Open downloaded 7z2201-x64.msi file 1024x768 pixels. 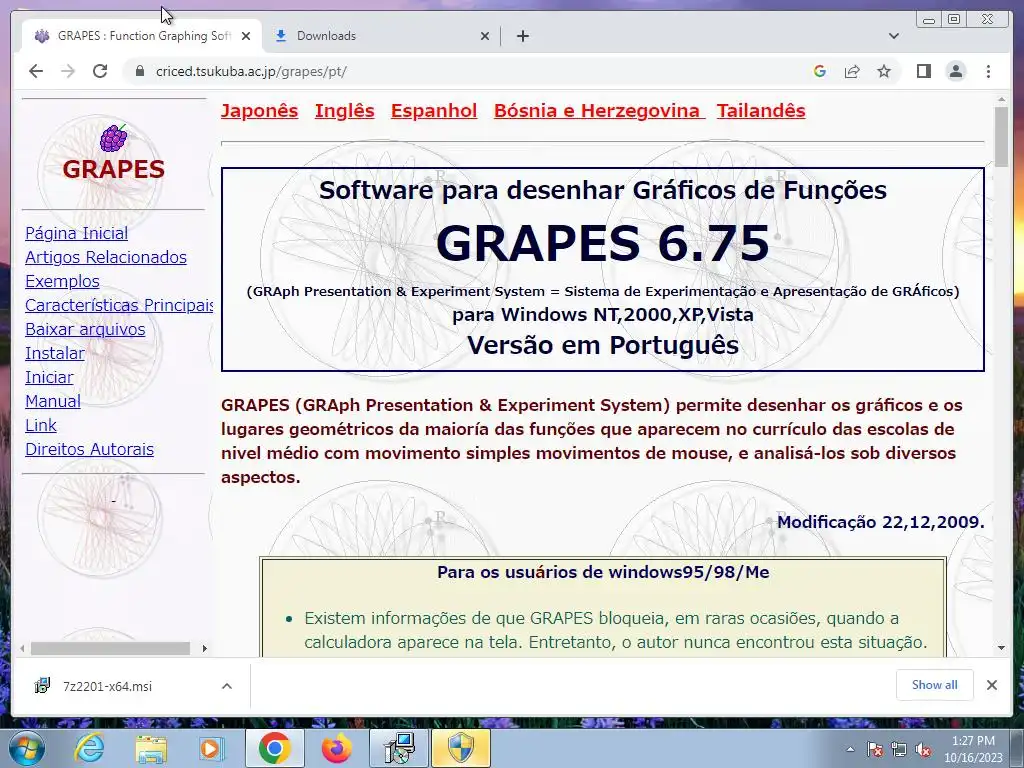107,686
